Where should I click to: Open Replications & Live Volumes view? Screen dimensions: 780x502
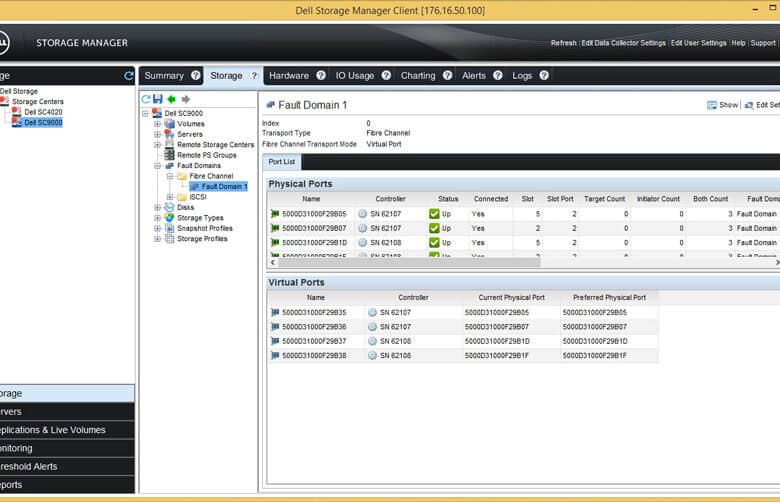click(x=67, y=430)
